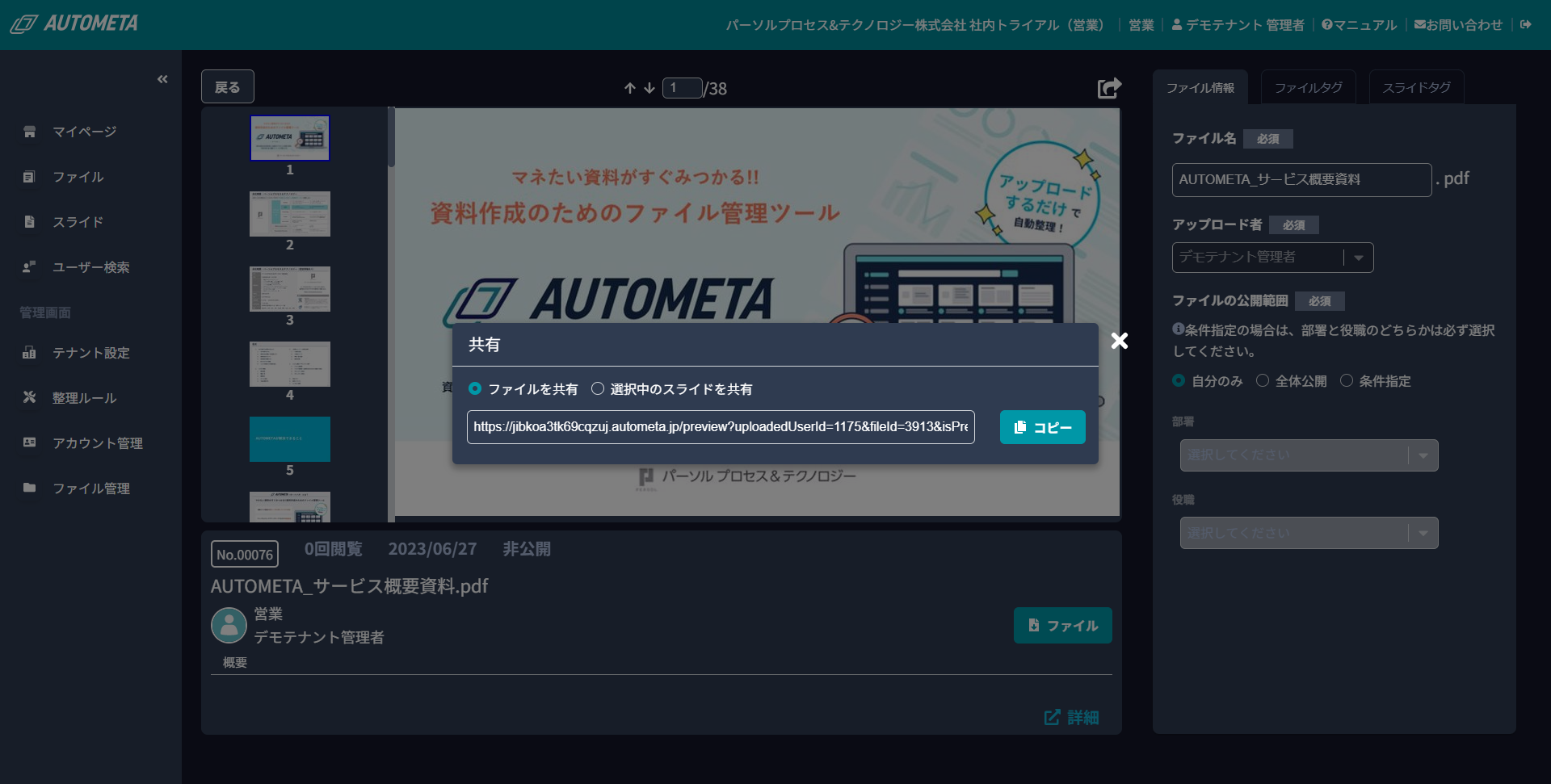Click the 非公開 status text

click(x=527, y=549)
